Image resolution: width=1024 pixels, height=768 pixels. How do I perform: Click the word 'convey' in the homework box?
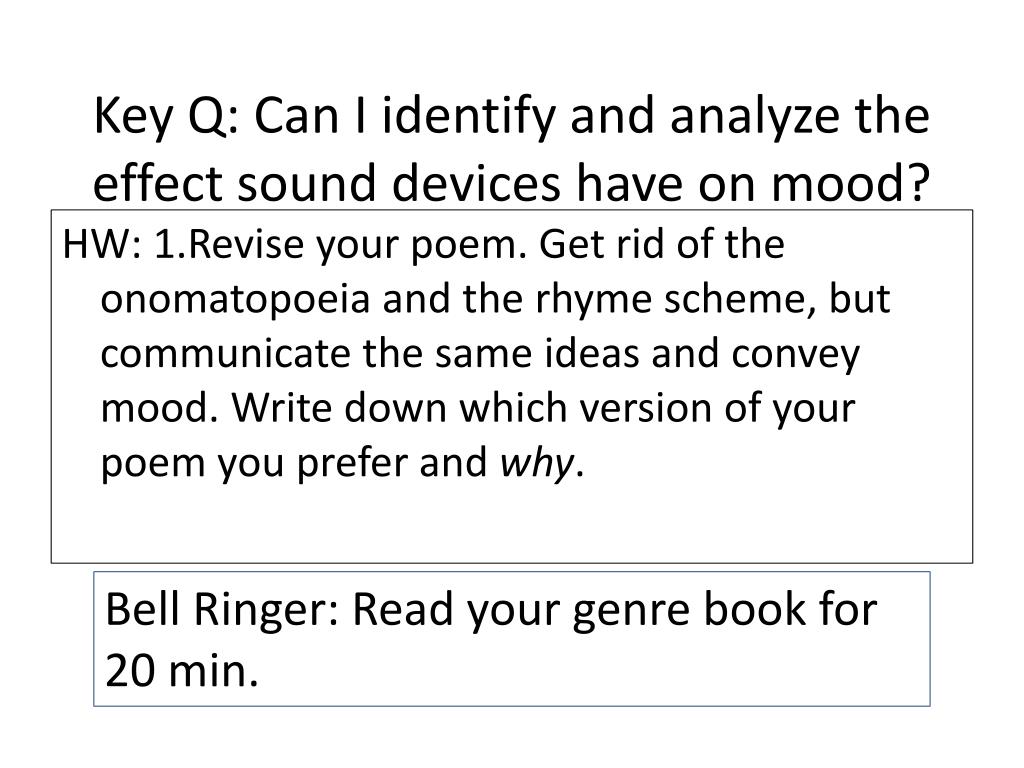[x=795, y=356]
